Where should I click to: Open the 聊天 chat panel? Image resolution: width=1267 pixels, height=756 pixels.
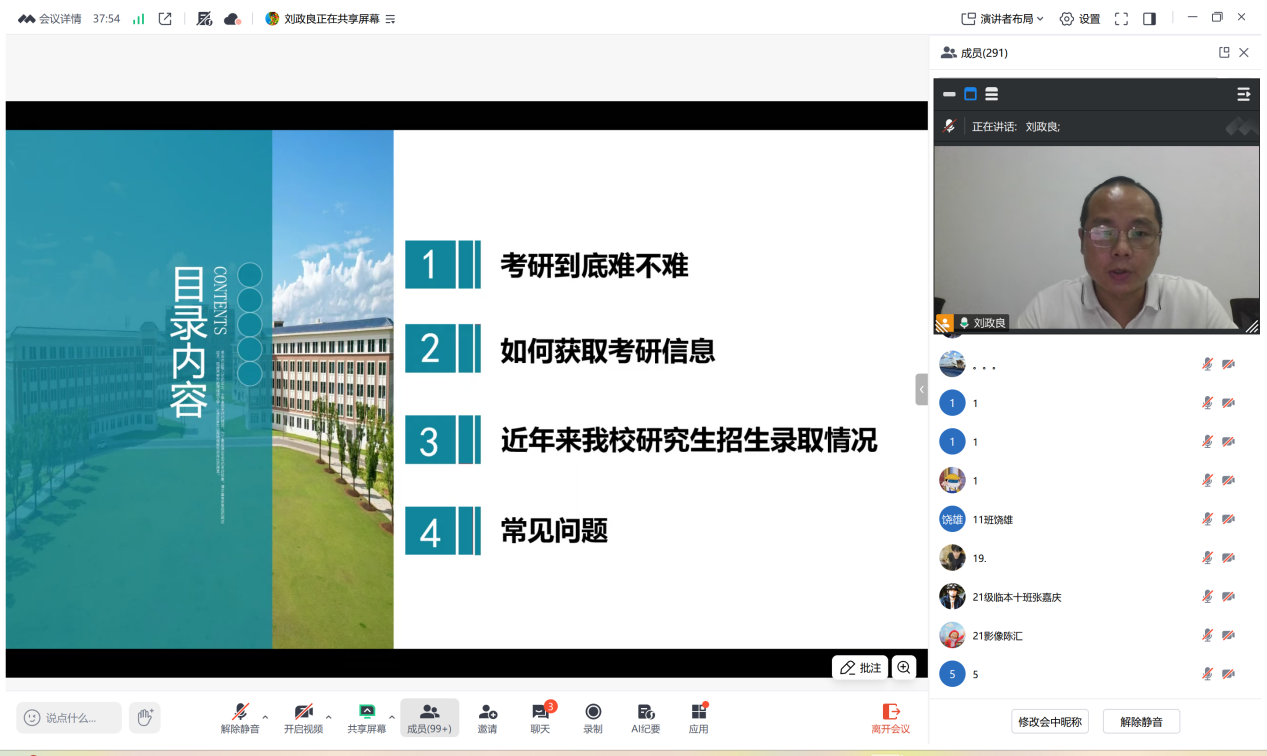[540, 717]
